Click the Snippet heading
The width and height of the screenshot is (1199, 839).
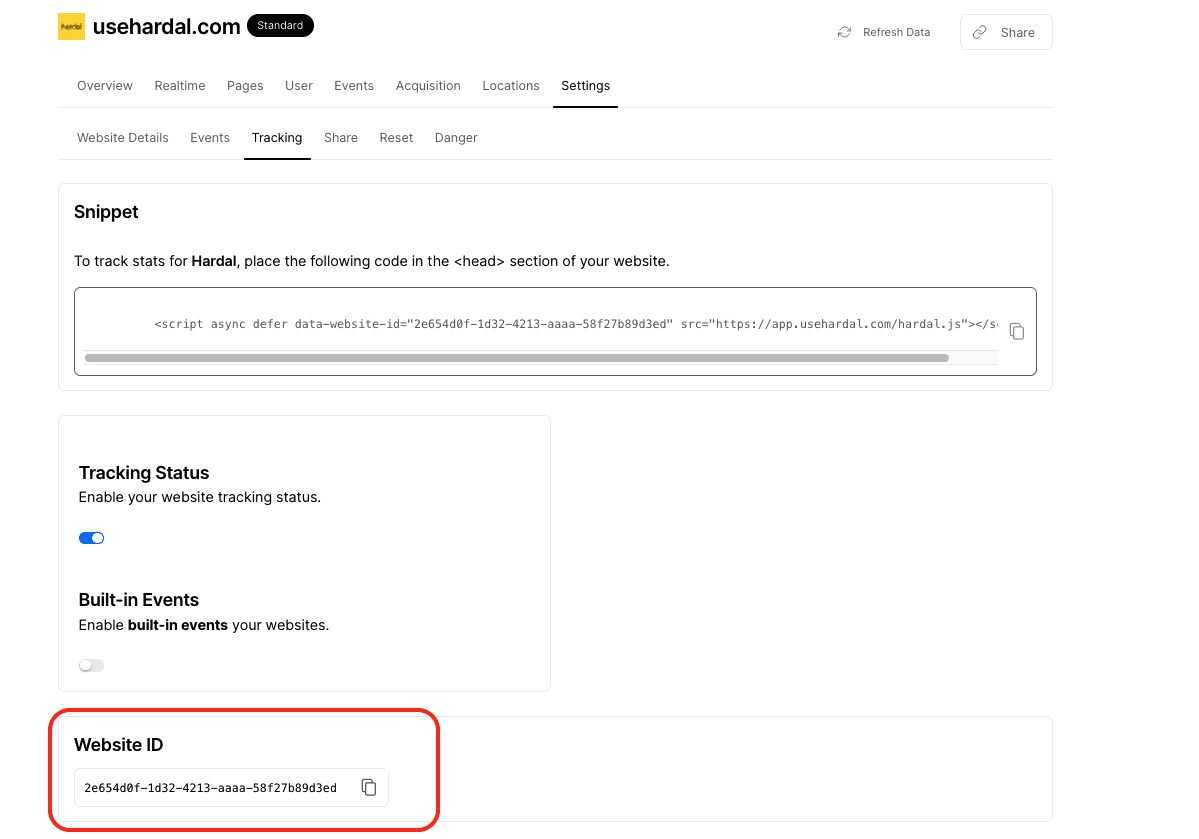tap(106, 212)
